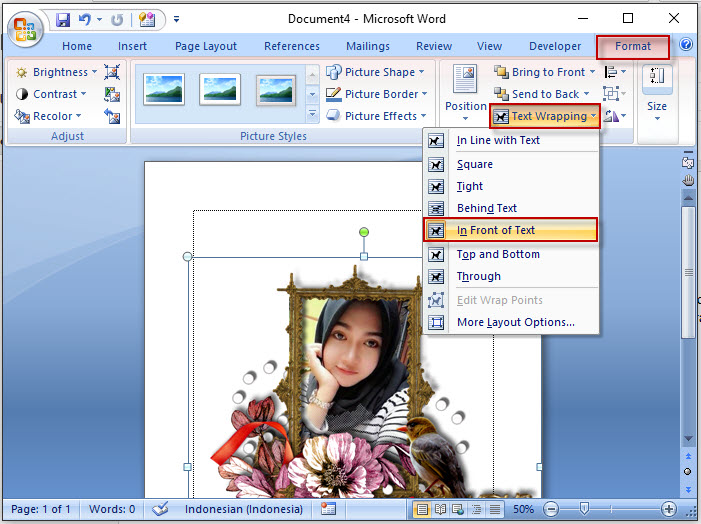701x524 pixels.
Task: Switch to Outline view
Action: pyautogui.click(x=477, y=509)
